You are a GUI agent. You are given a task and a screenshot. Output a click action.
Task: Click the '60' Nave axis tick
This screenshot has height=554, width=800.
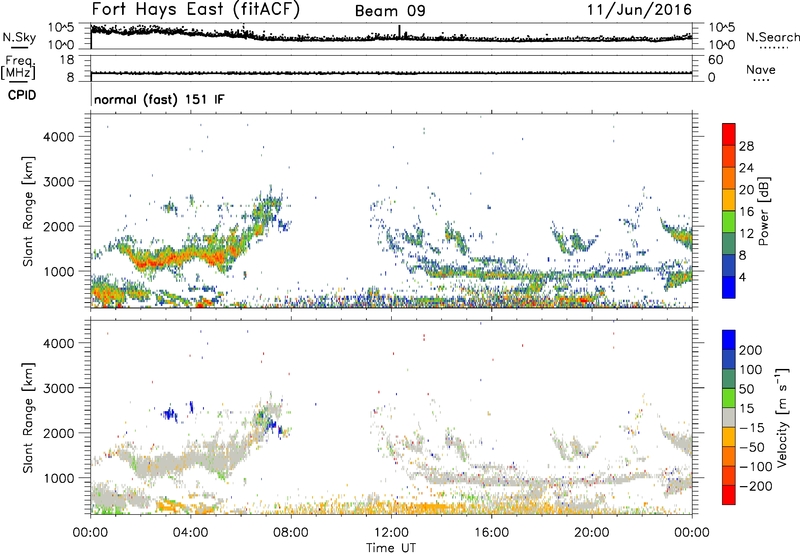(715, 60)
